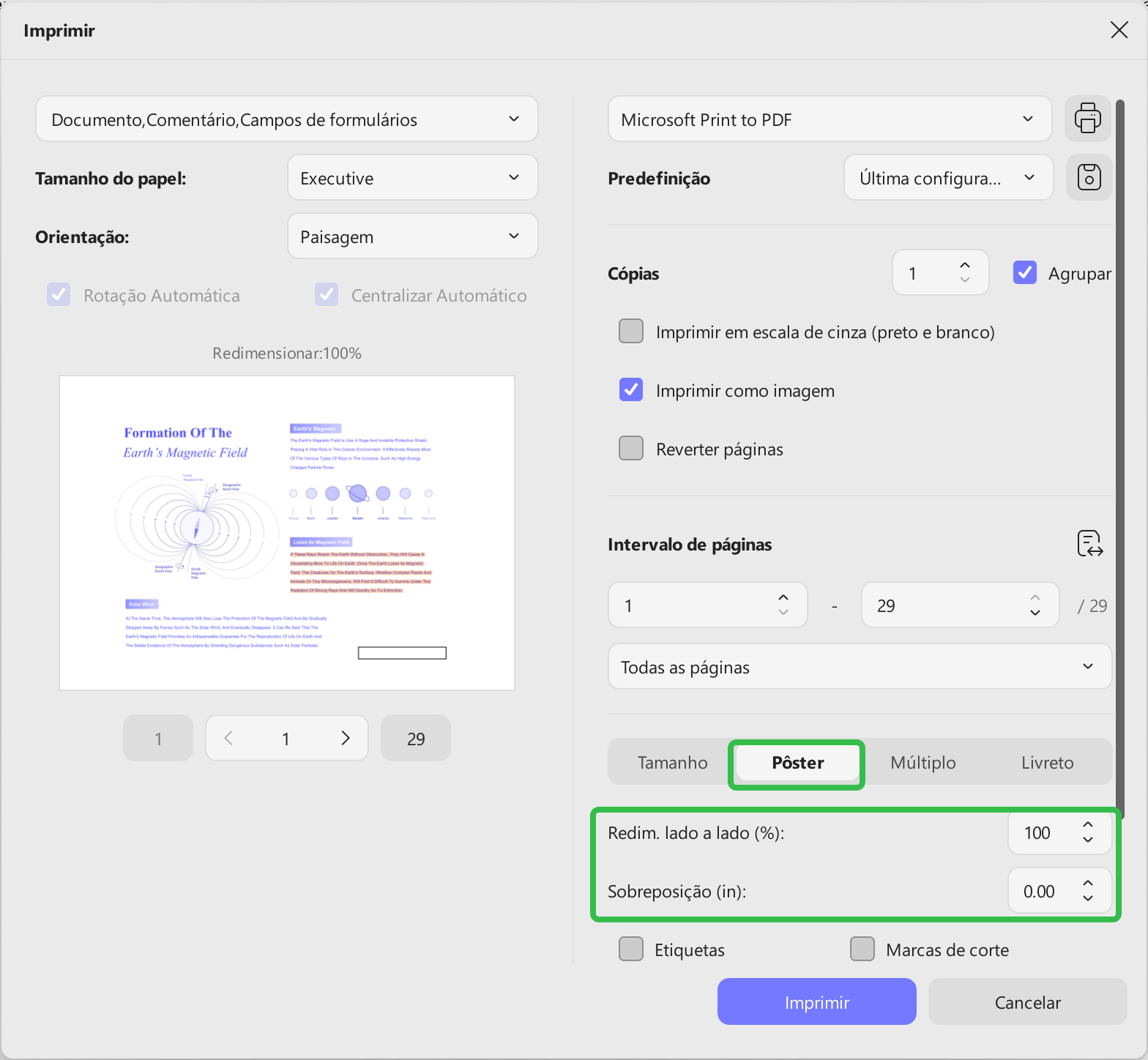The image size is (1148, 1060).
Task: Uncheck Imprimir como imagem
Action: pyautogui.click(x=631, y=390)
